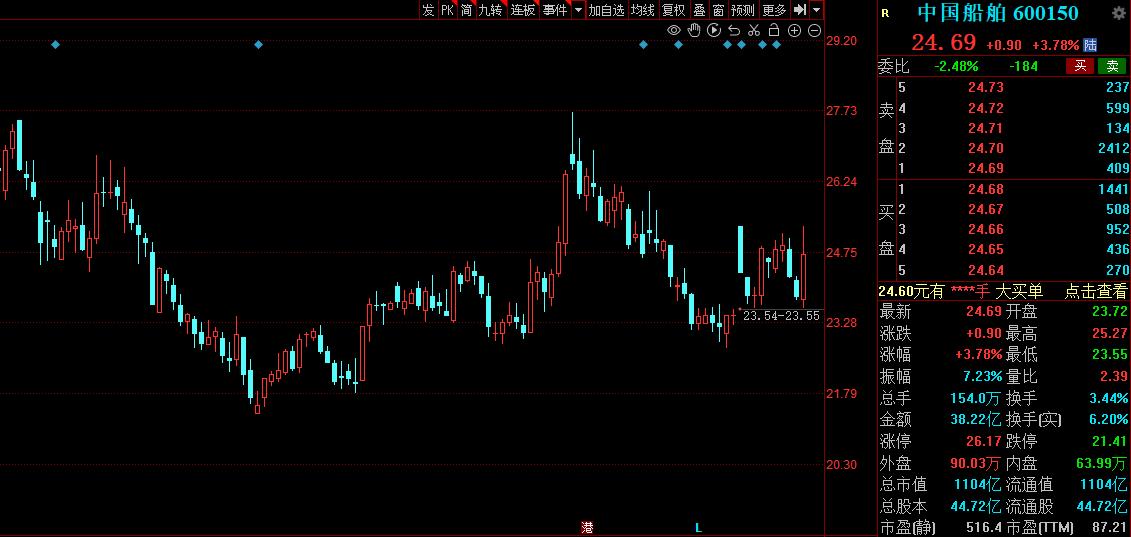Image resolution: width=1131 pixels, height=537 pixels.
Task: Select the scissors cut tool
Action: coord(754,30)
